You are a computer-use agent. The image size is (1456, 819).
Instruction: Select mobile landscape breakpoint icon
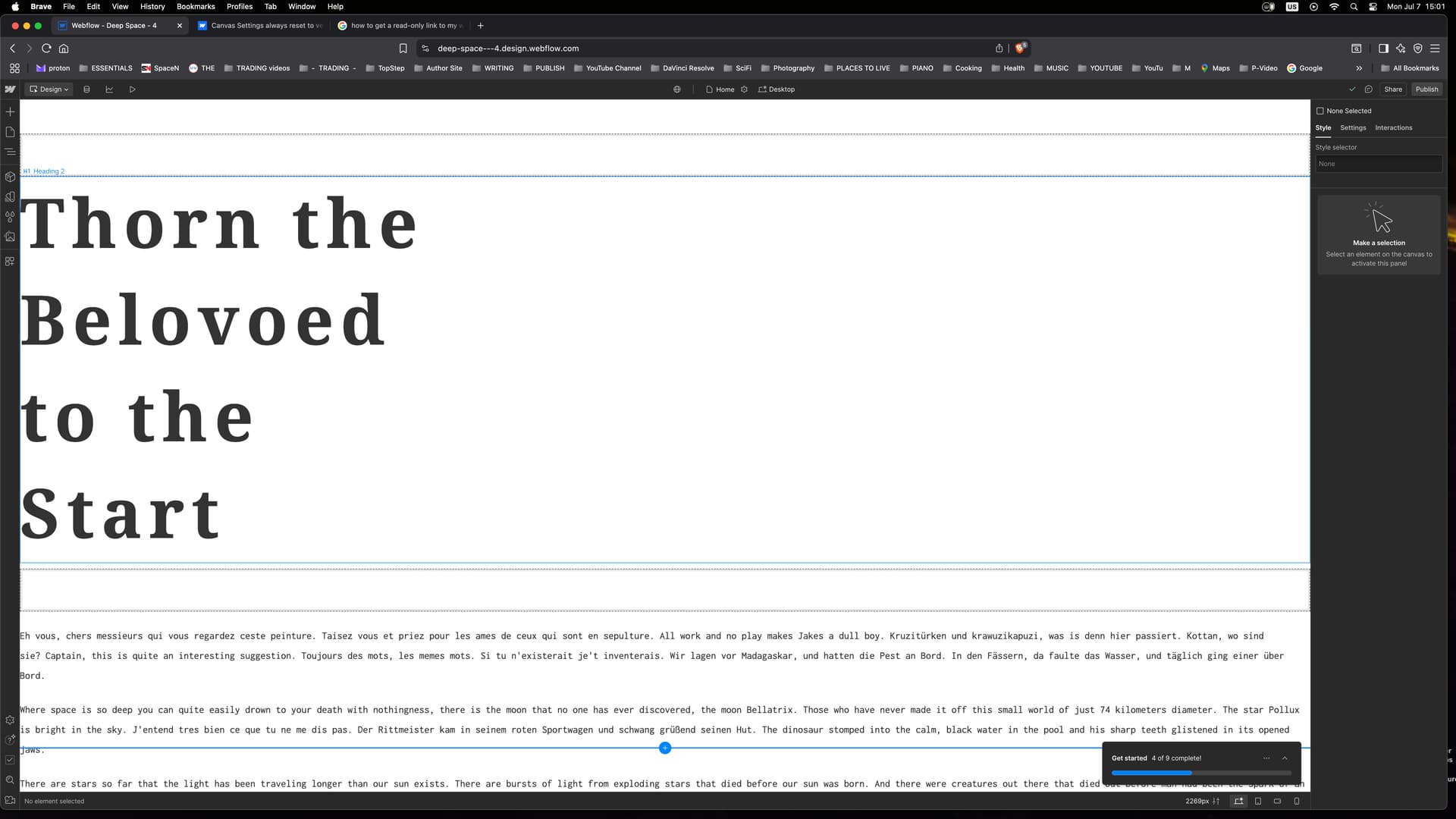[1278, 801]
